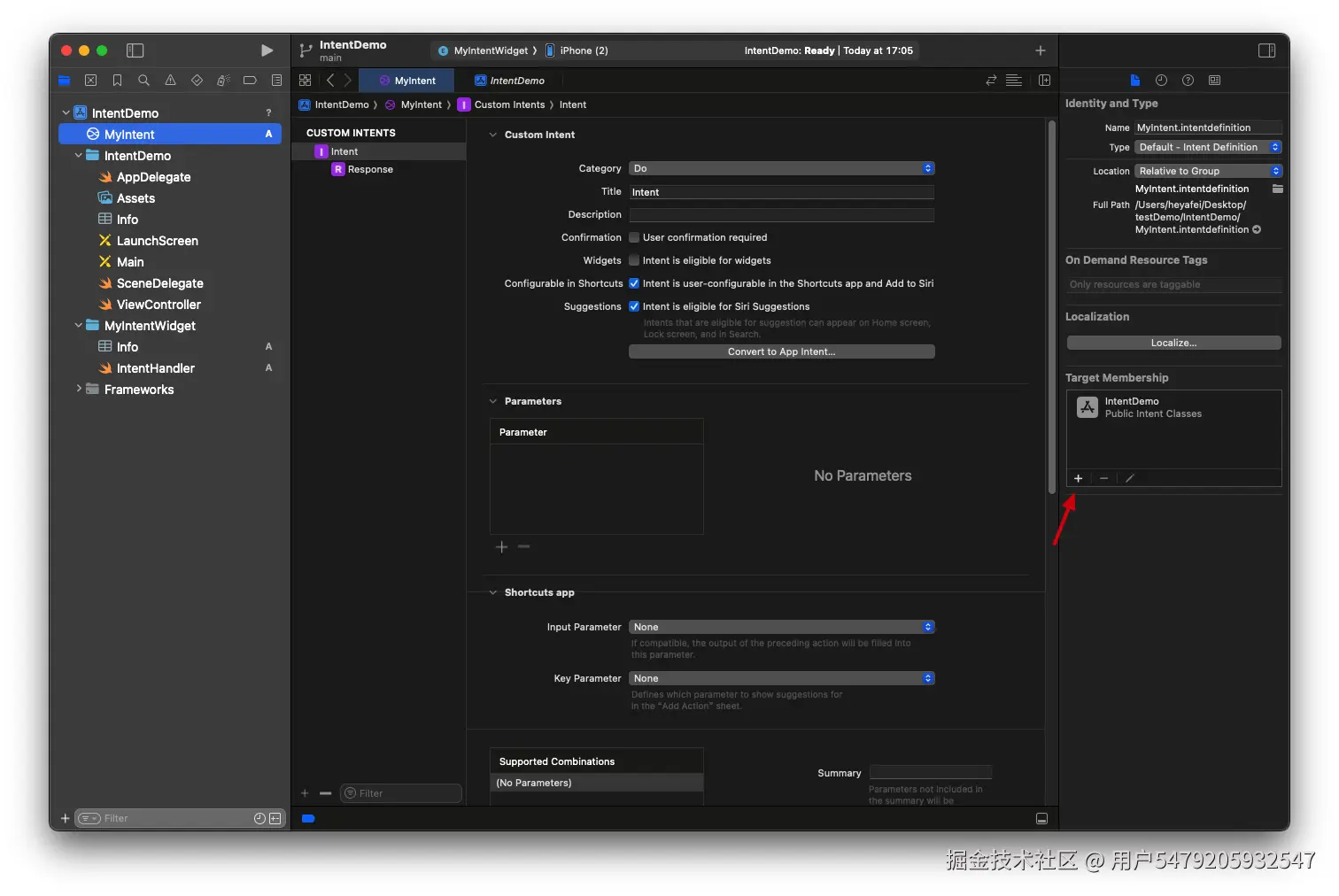
Task: Toggle the debug area at bottom right
Action: [x=1041, y=819]
